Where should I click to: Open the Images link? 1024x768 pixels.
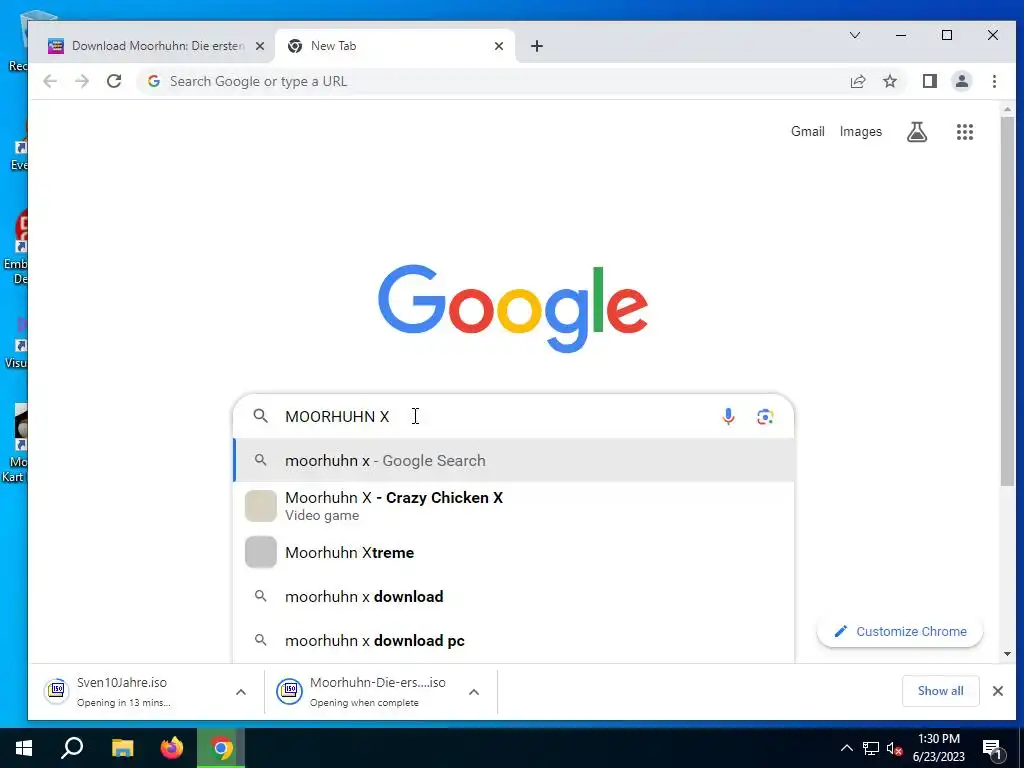pos(861,131)
